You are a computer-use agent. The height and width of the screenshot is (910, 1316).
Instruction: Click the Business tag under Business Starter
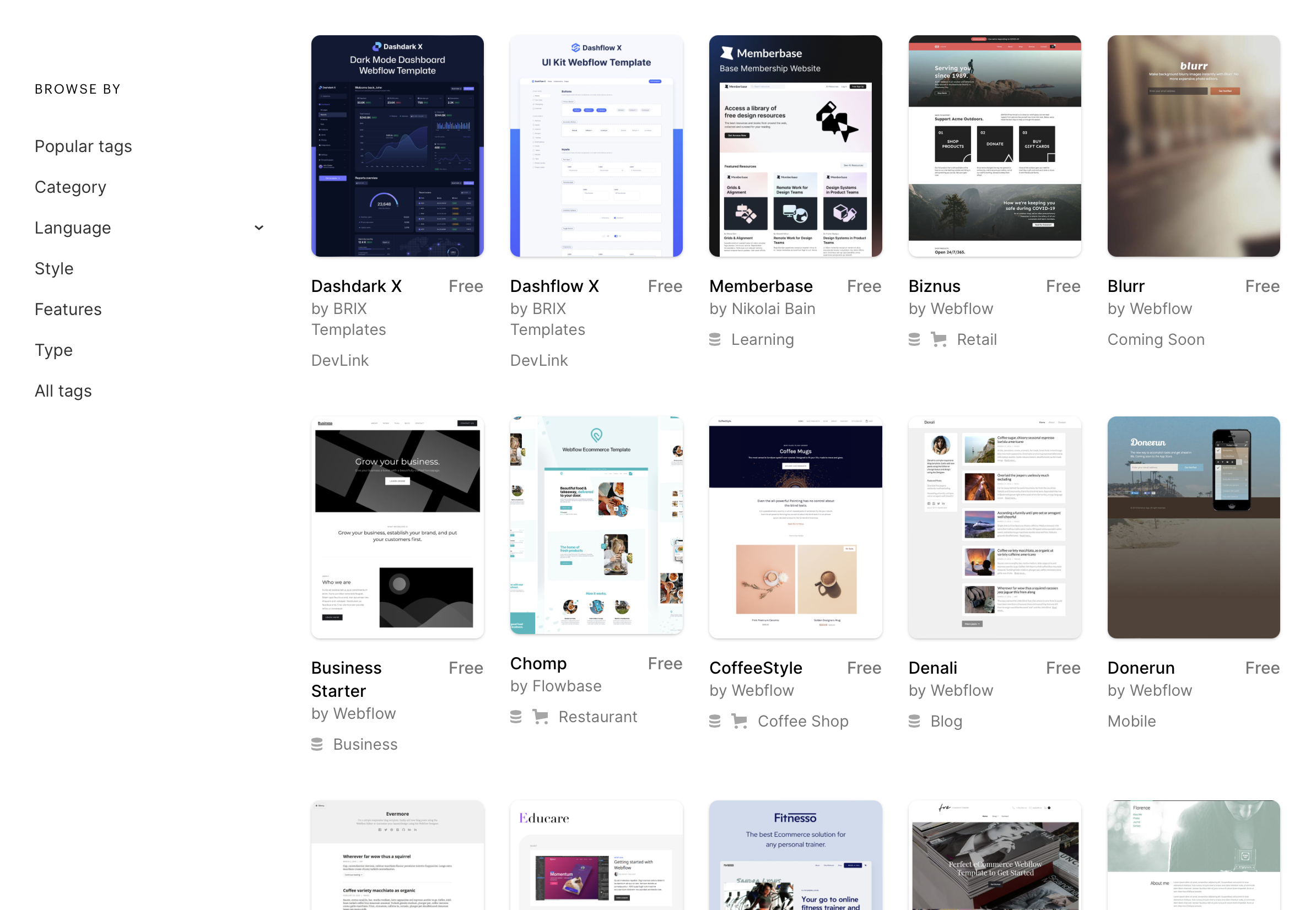tap(365, 745)
